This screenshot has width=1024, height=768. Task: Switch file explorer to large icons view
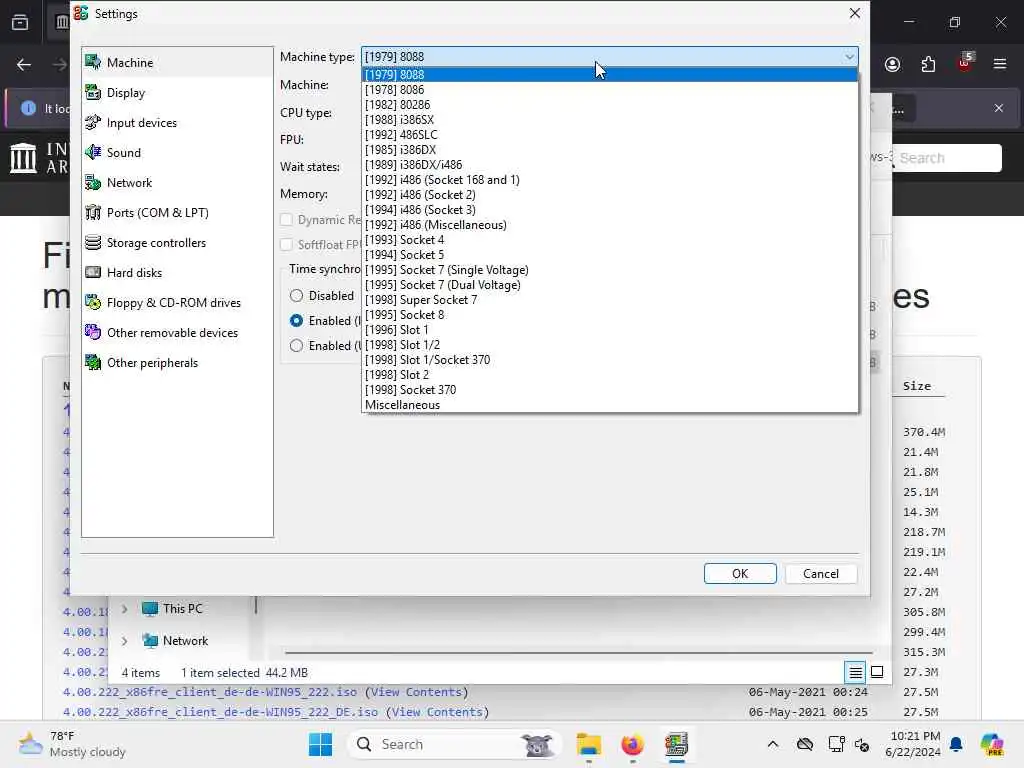click(x=877, y=672)
